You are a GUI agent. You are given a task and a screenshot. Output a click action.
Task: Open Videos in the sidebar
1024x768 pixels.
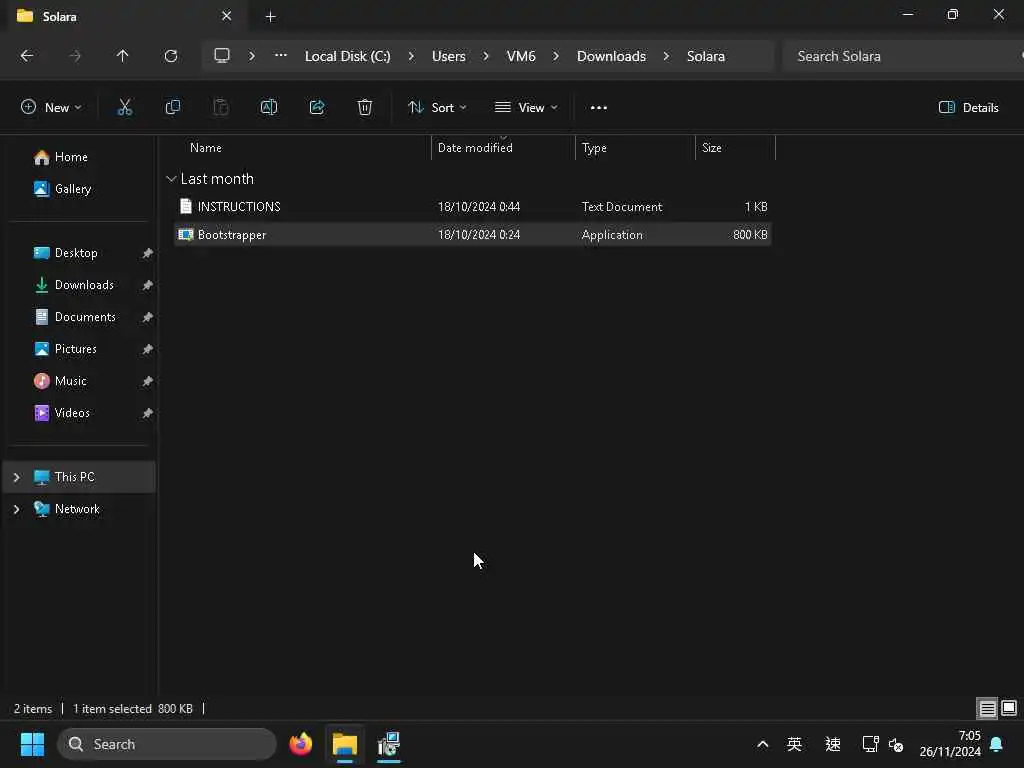72,413
